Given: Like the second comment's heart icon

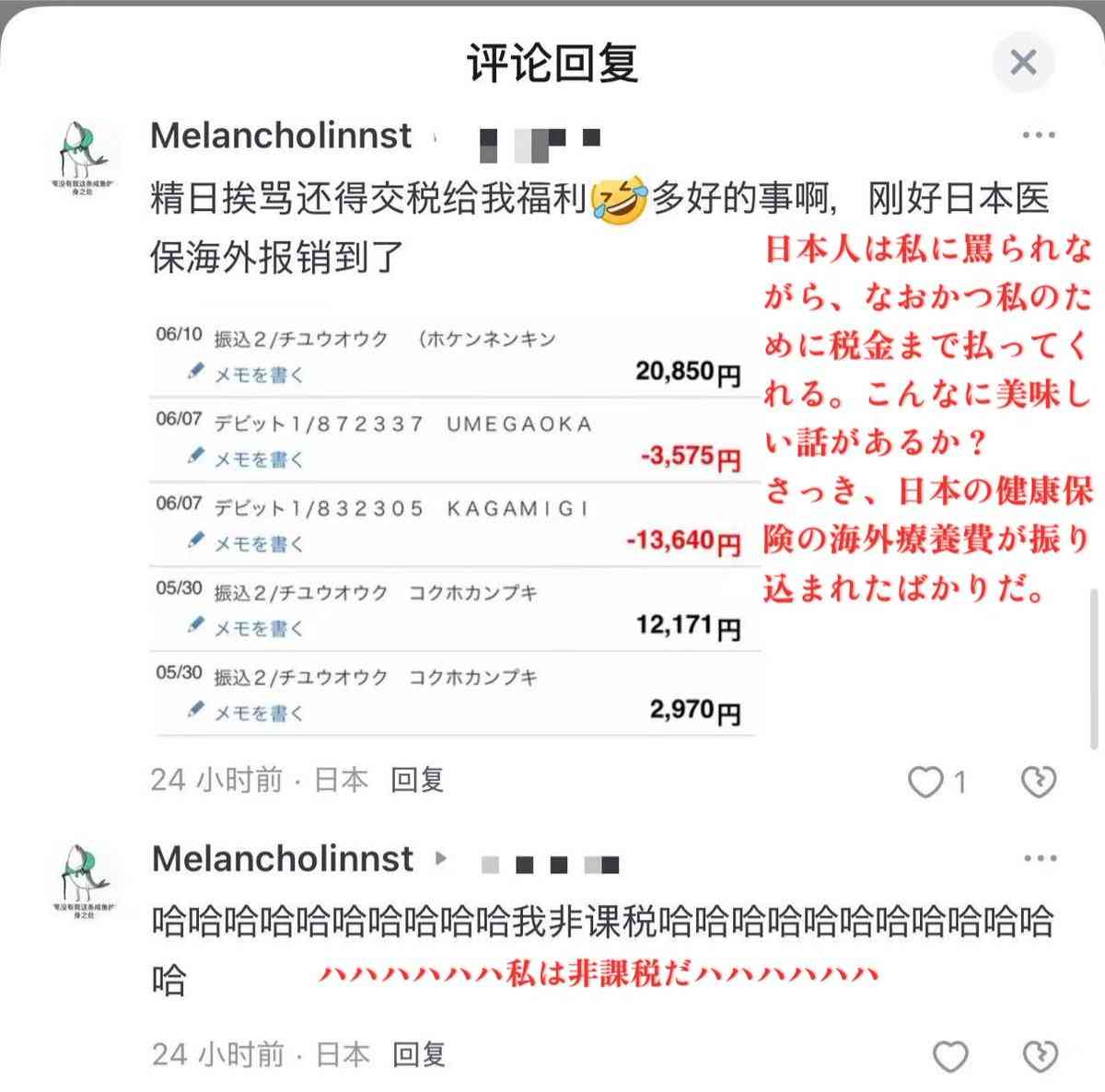Looking at the screenshot, I should pos(950,1056).
